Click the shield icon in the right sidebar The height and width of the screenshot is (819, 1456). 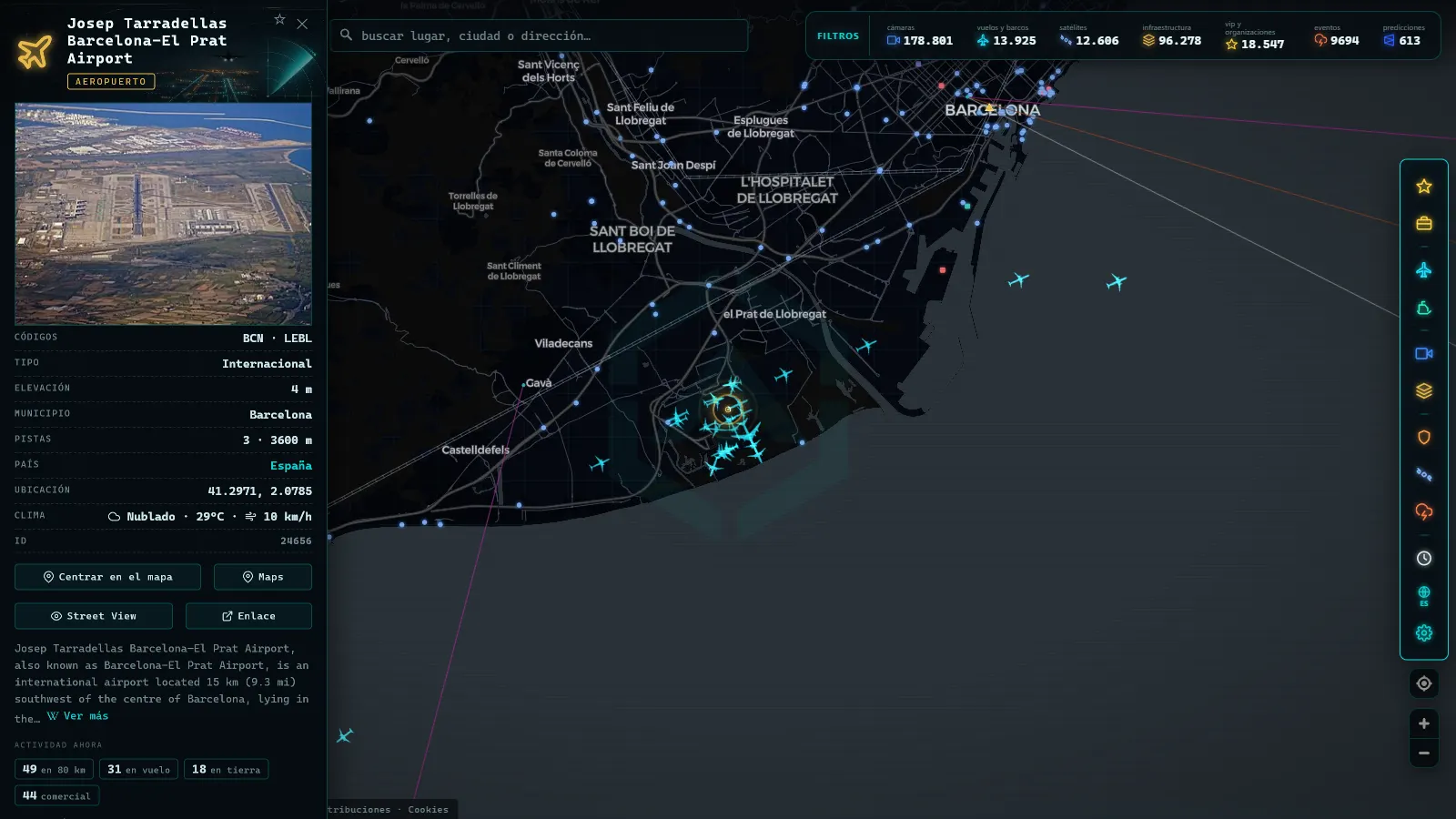1424,438
